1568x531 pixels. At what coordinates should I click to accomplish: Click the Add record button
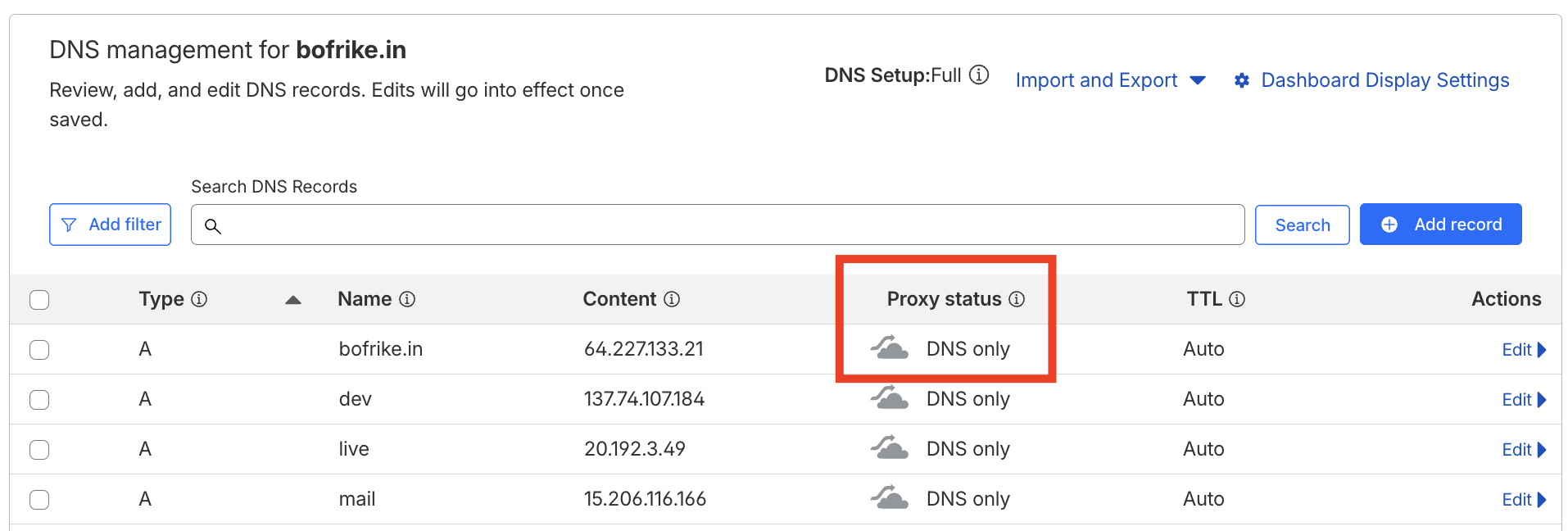(1440, 225)
